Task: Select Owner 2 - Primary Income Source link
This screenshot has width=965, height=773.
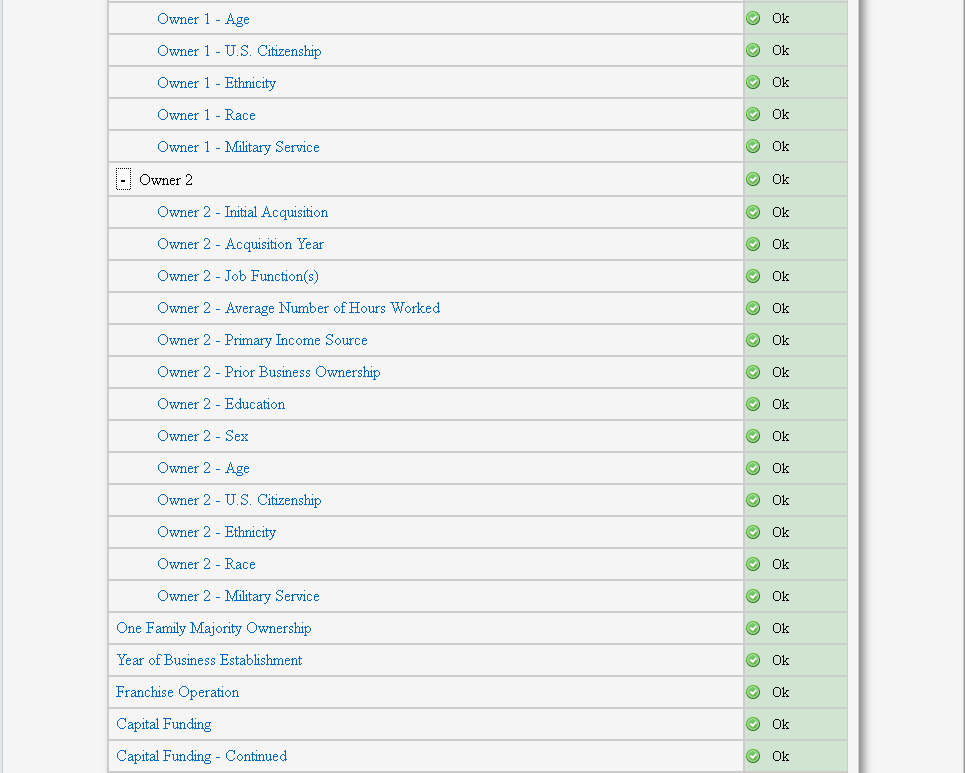Action: click(262, 340)
